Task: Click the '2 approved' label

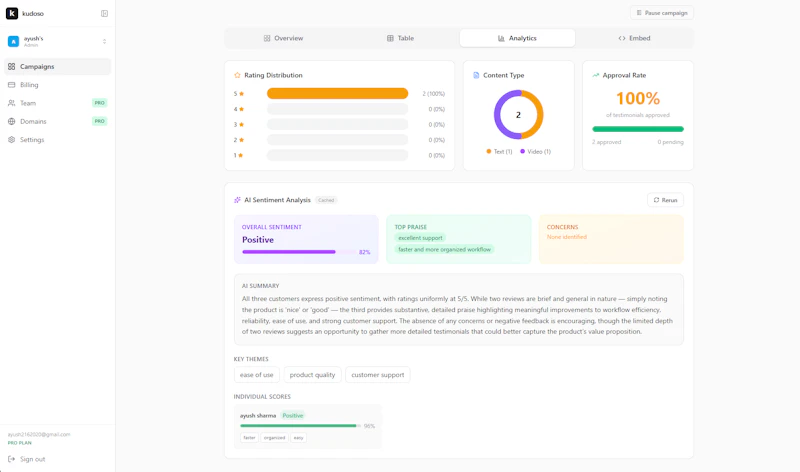Action: coord(607,142)
